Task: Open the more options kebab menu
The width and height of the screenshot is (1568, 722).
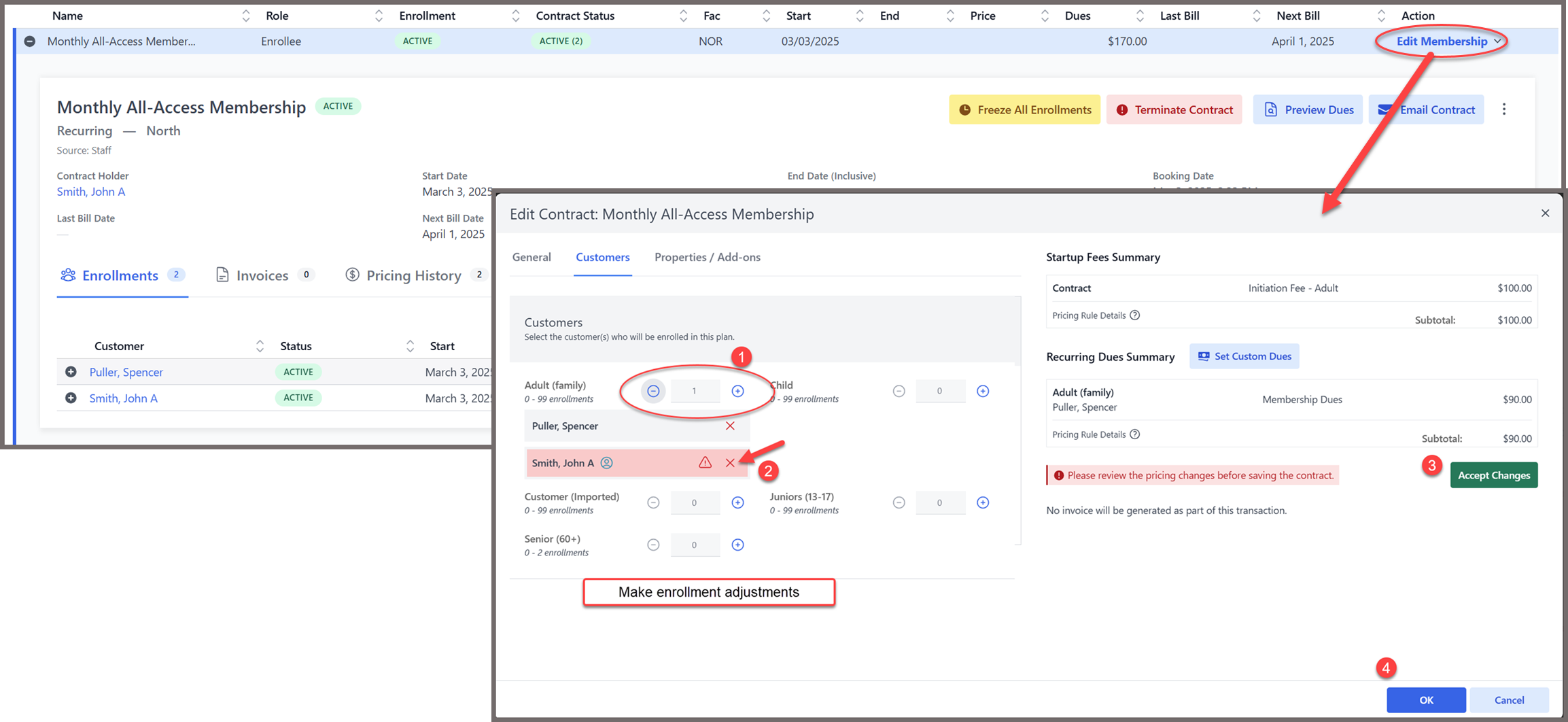Action: coord(1504,109)
